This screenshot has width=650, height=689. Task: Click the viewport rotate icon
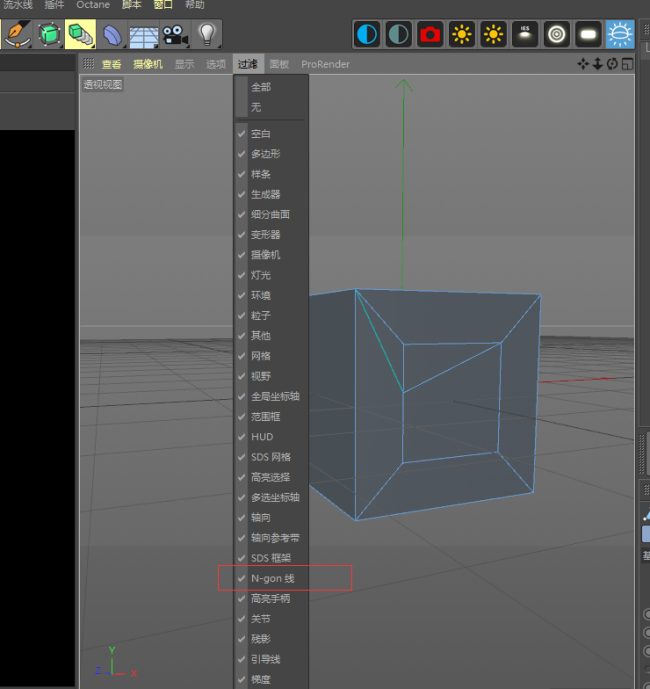click(x=612, y=64)
